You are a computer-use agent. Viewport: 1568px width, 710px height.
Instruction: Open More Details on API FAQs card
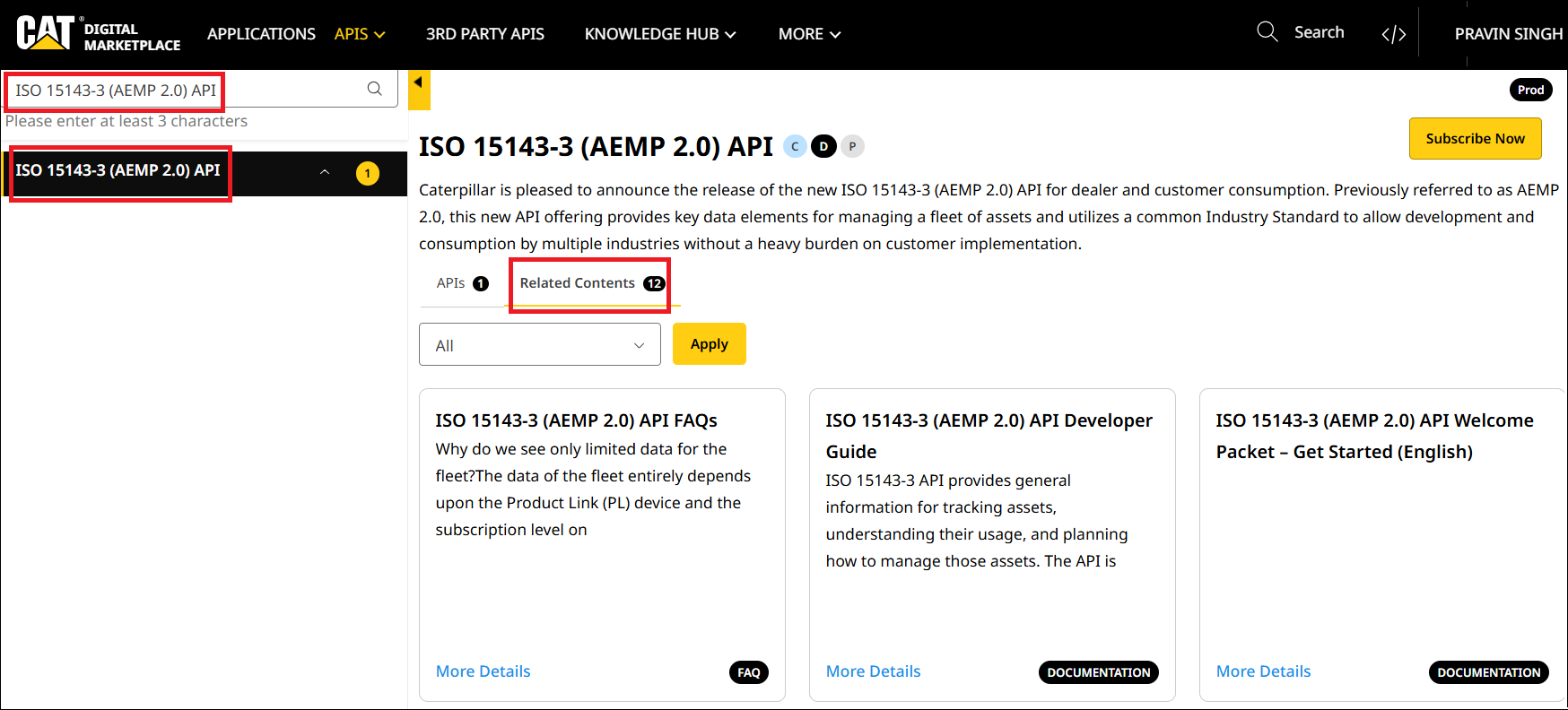pos(483,671)
